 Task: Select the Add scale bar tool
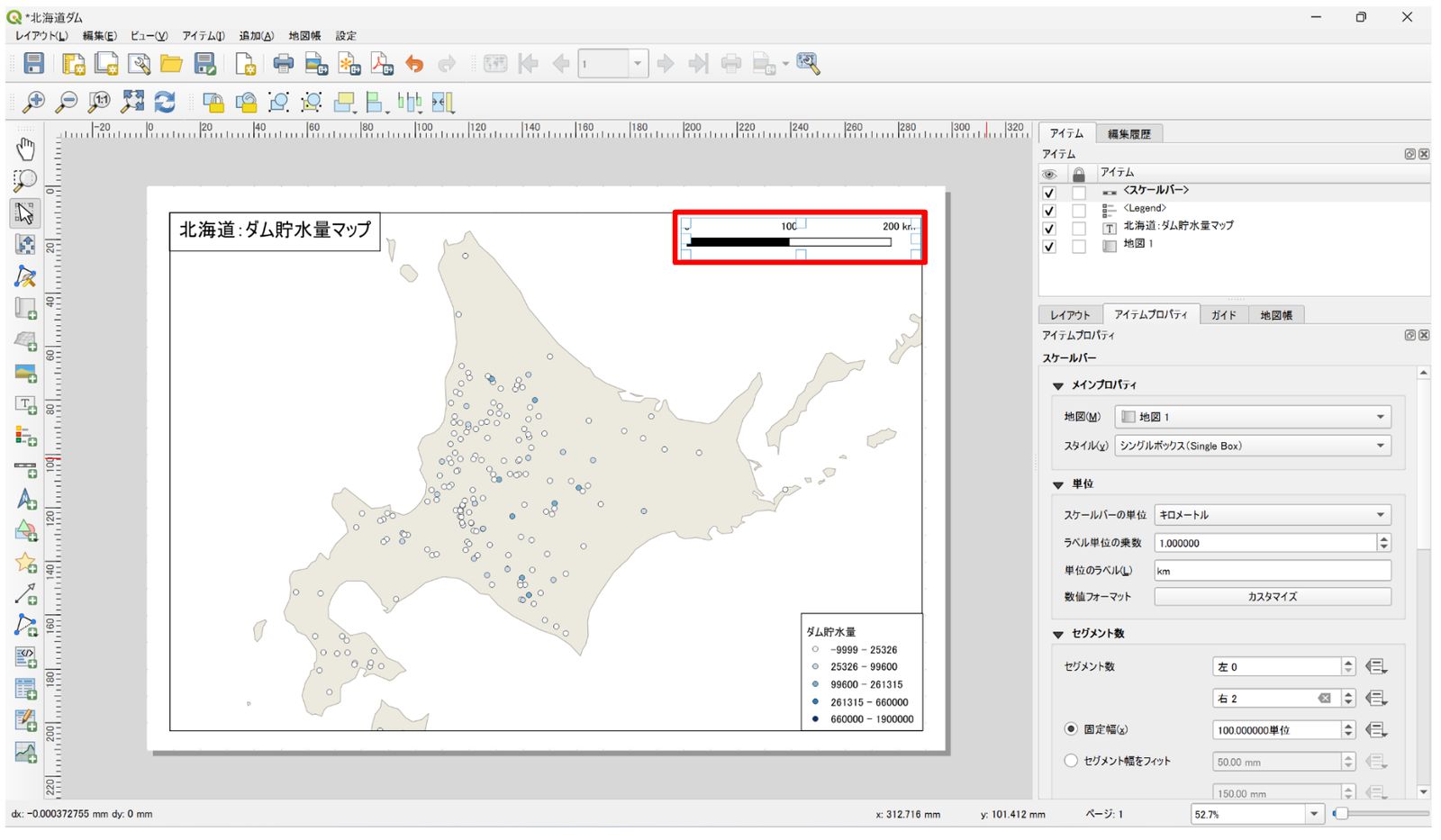point(25,469)
